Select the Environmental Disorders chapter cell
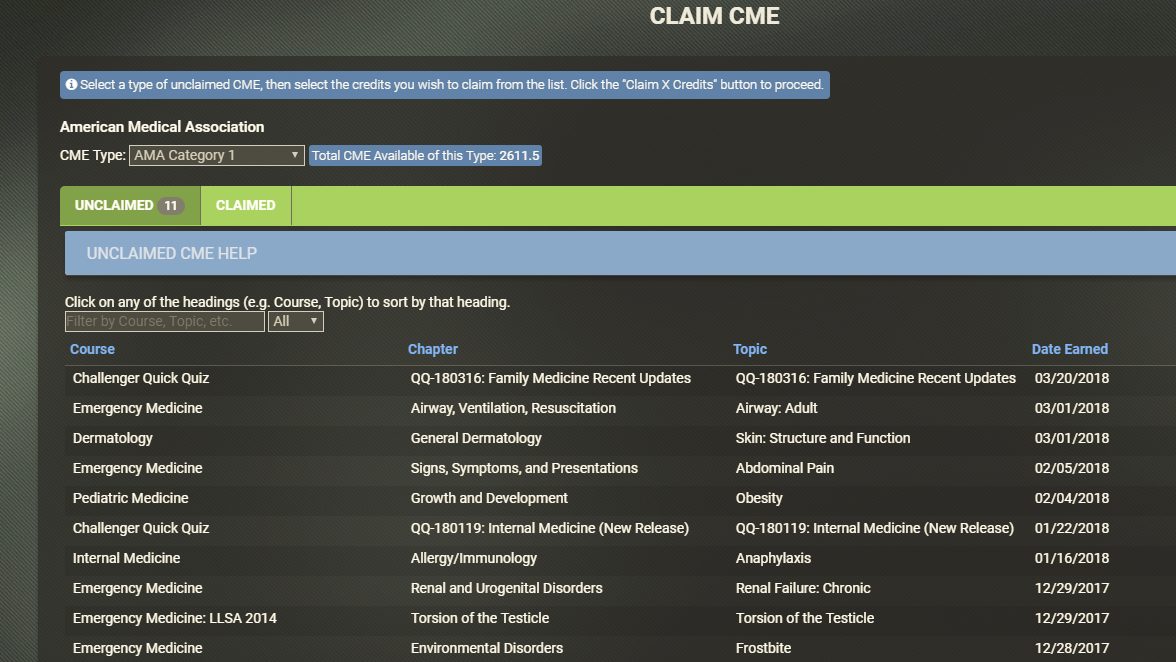The width and height of the screenshot is (1176, 662). pyautogui.click(x=487, y=648)
